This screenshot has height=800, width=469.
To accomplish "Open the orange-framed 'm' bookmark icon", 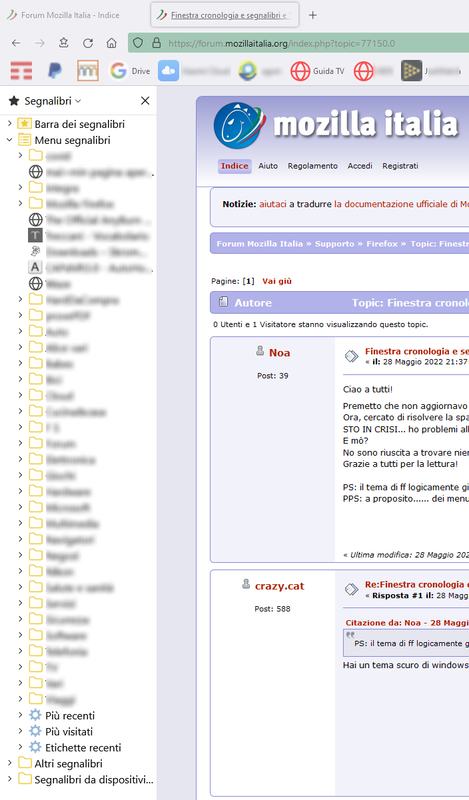I will [x=88, y=71].
